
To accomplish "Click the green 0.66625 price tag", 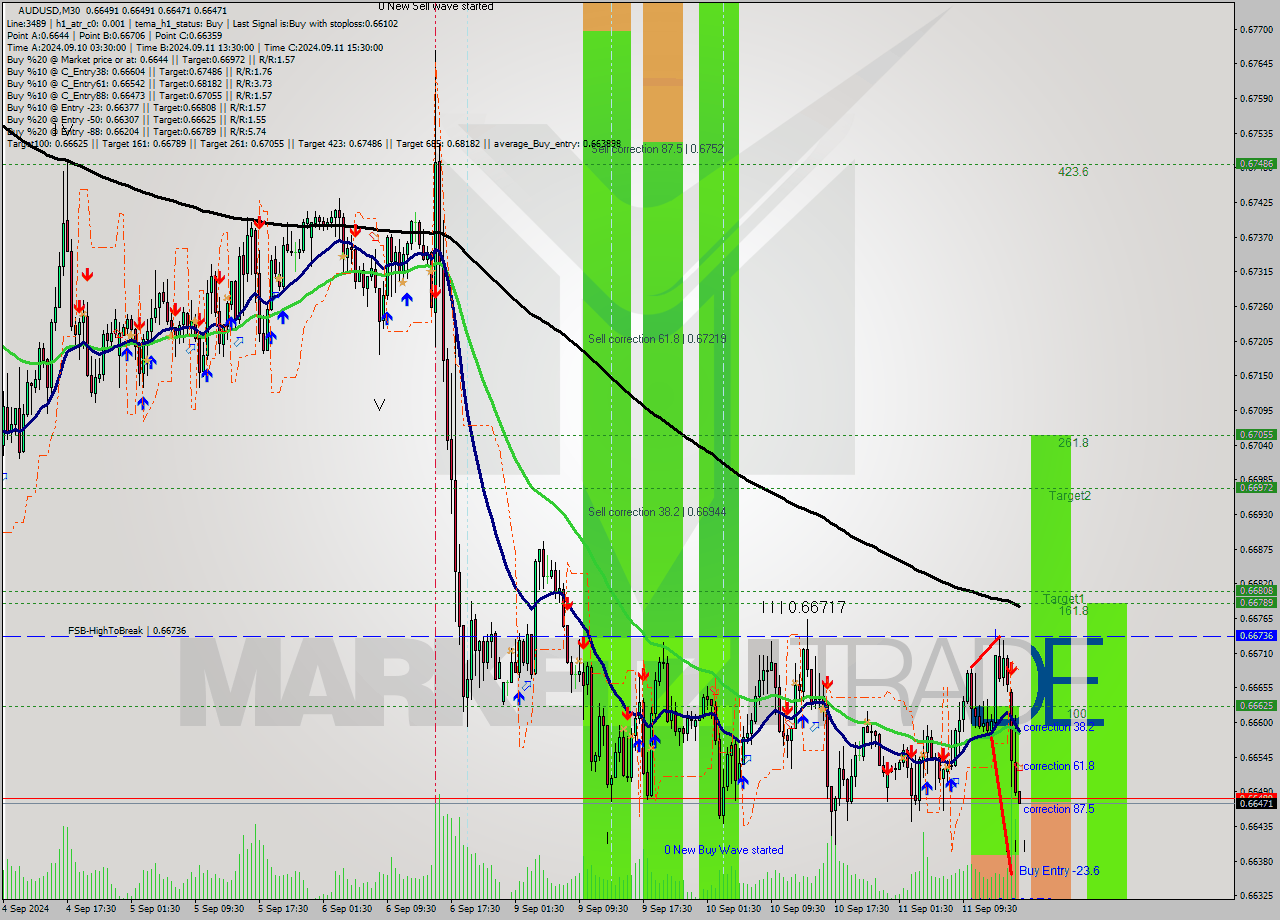I will [x=1256, y=706].
